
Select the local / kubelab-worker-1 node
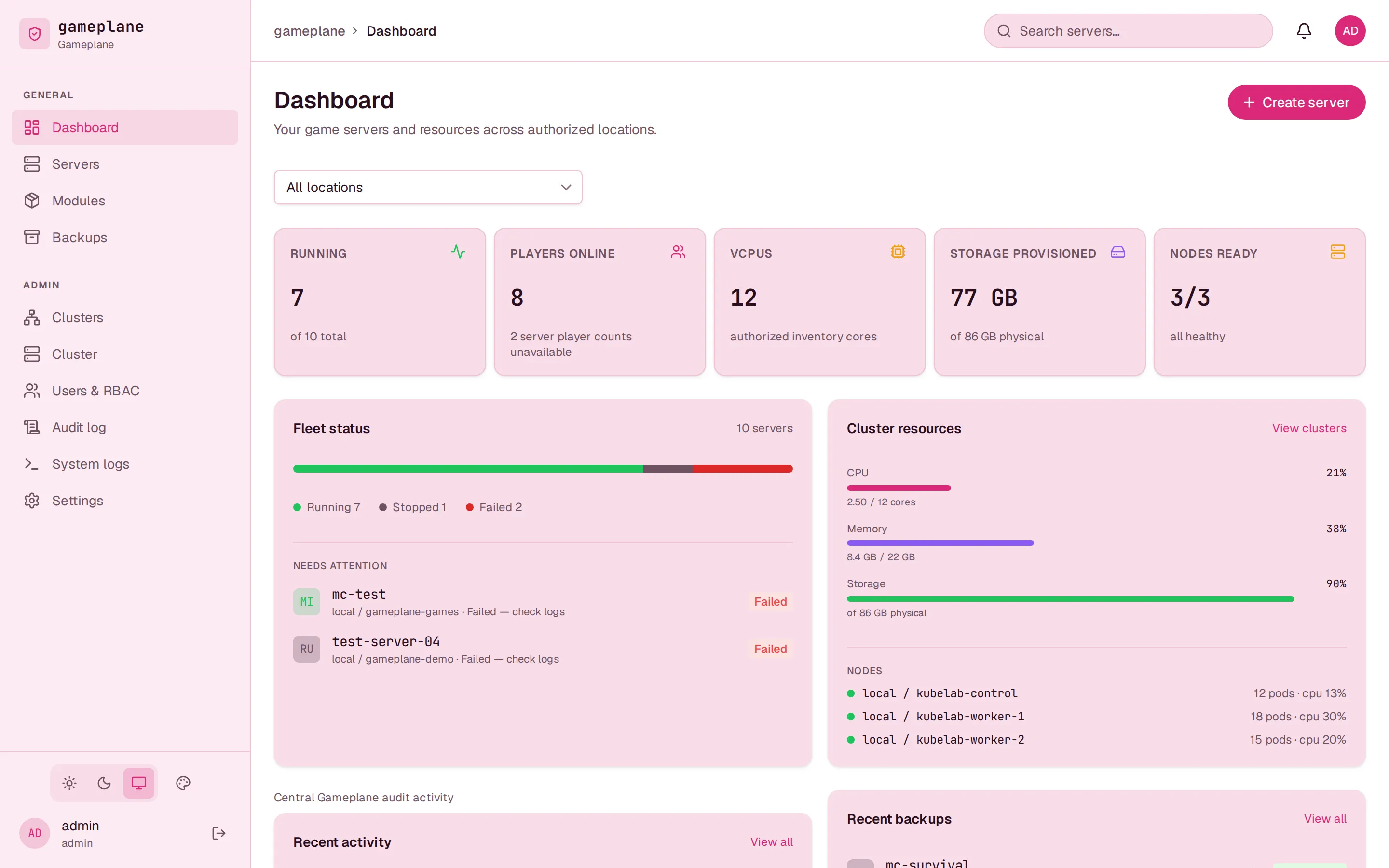click(x=1096, y=717)
